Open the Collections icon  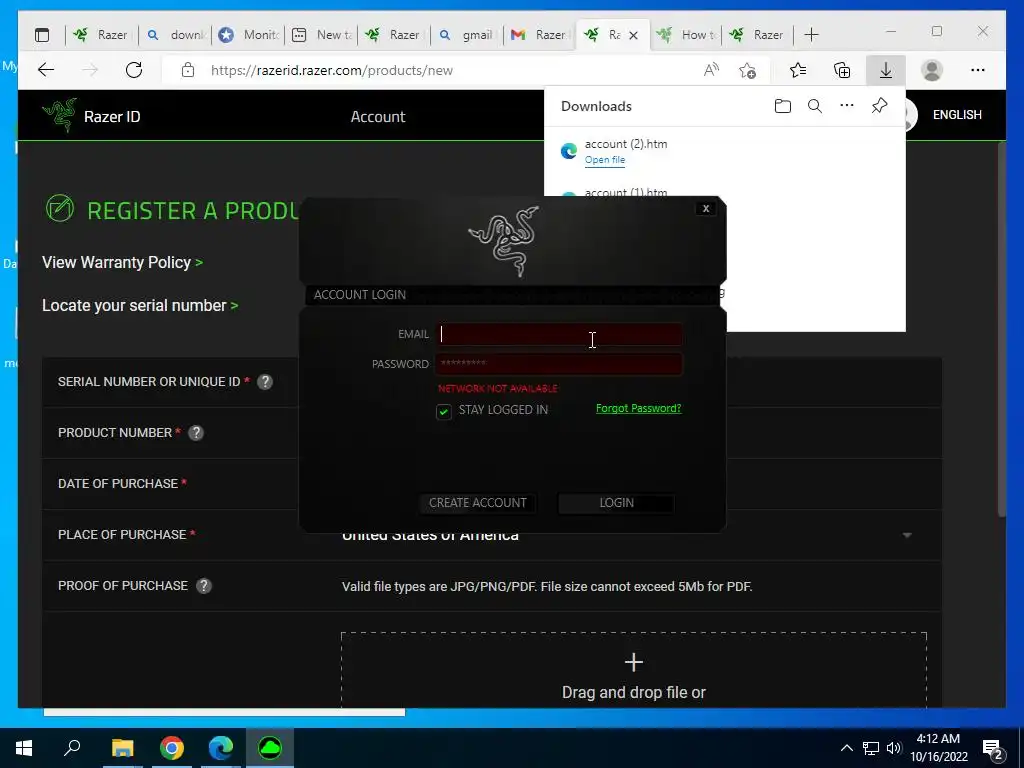[842, 70]
